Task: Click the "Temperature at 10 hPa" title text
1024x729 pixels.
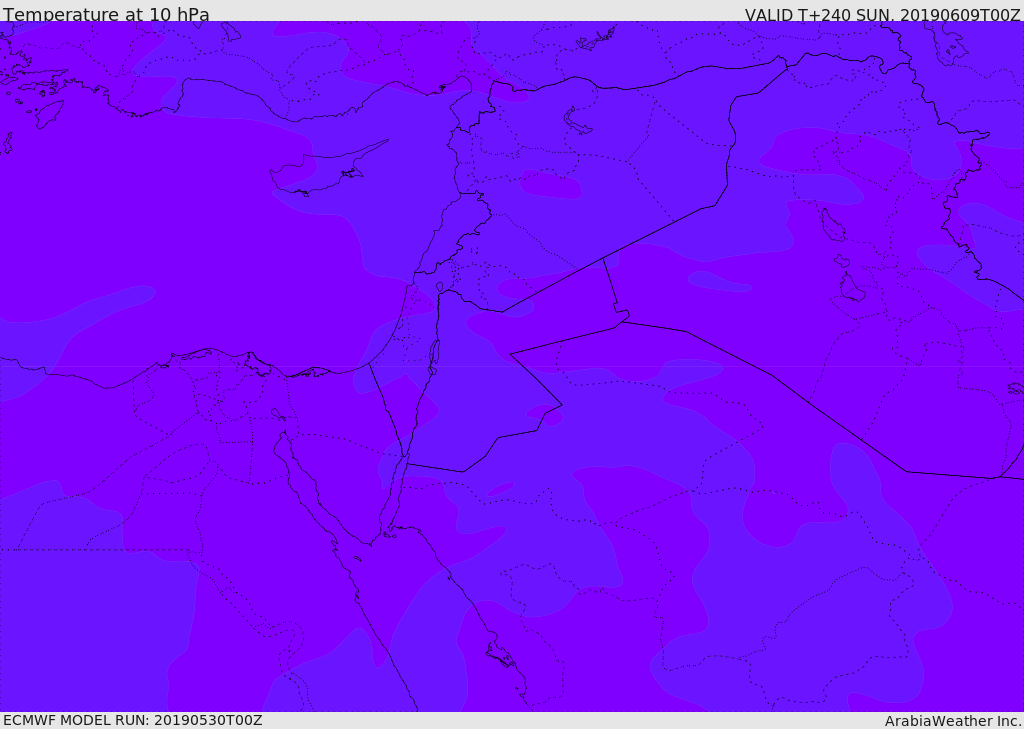Action: [106, 14]
